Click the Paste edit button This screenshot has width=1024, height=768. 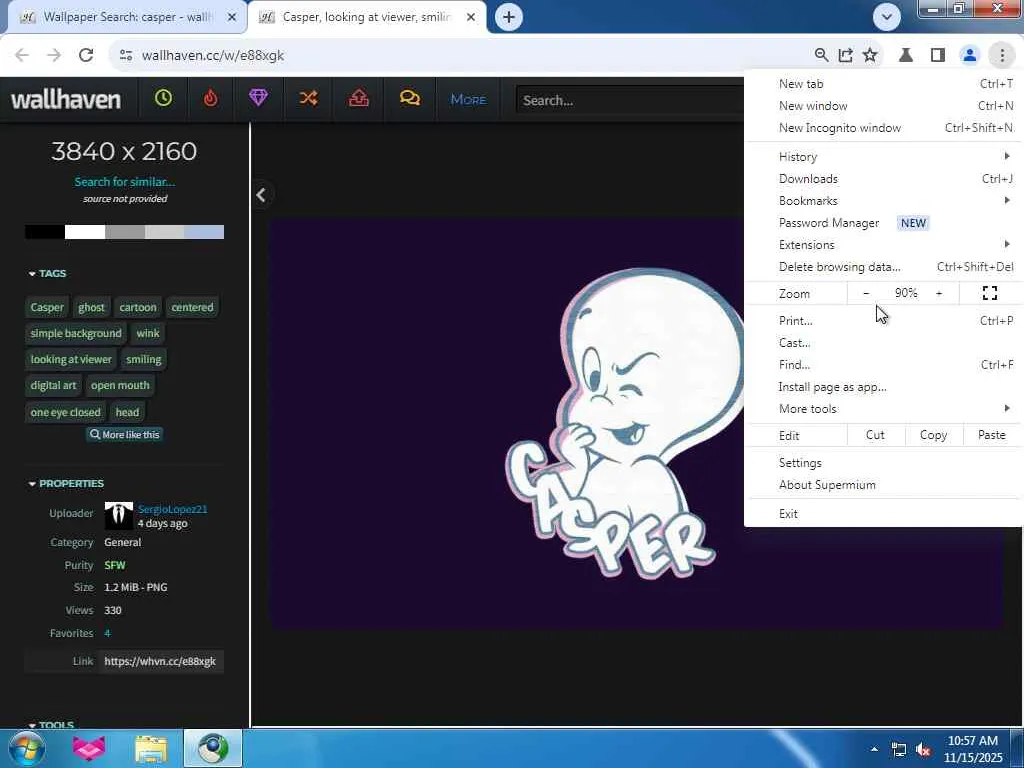pos(991,435)
